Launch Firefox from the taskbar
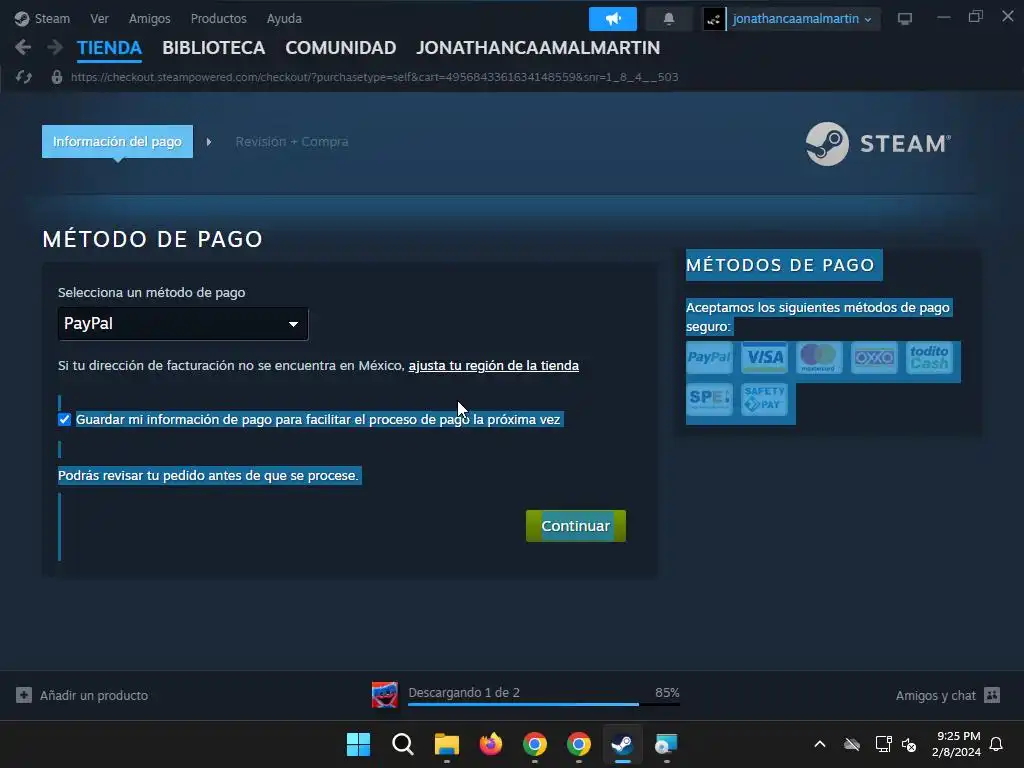 coord(490,744)
